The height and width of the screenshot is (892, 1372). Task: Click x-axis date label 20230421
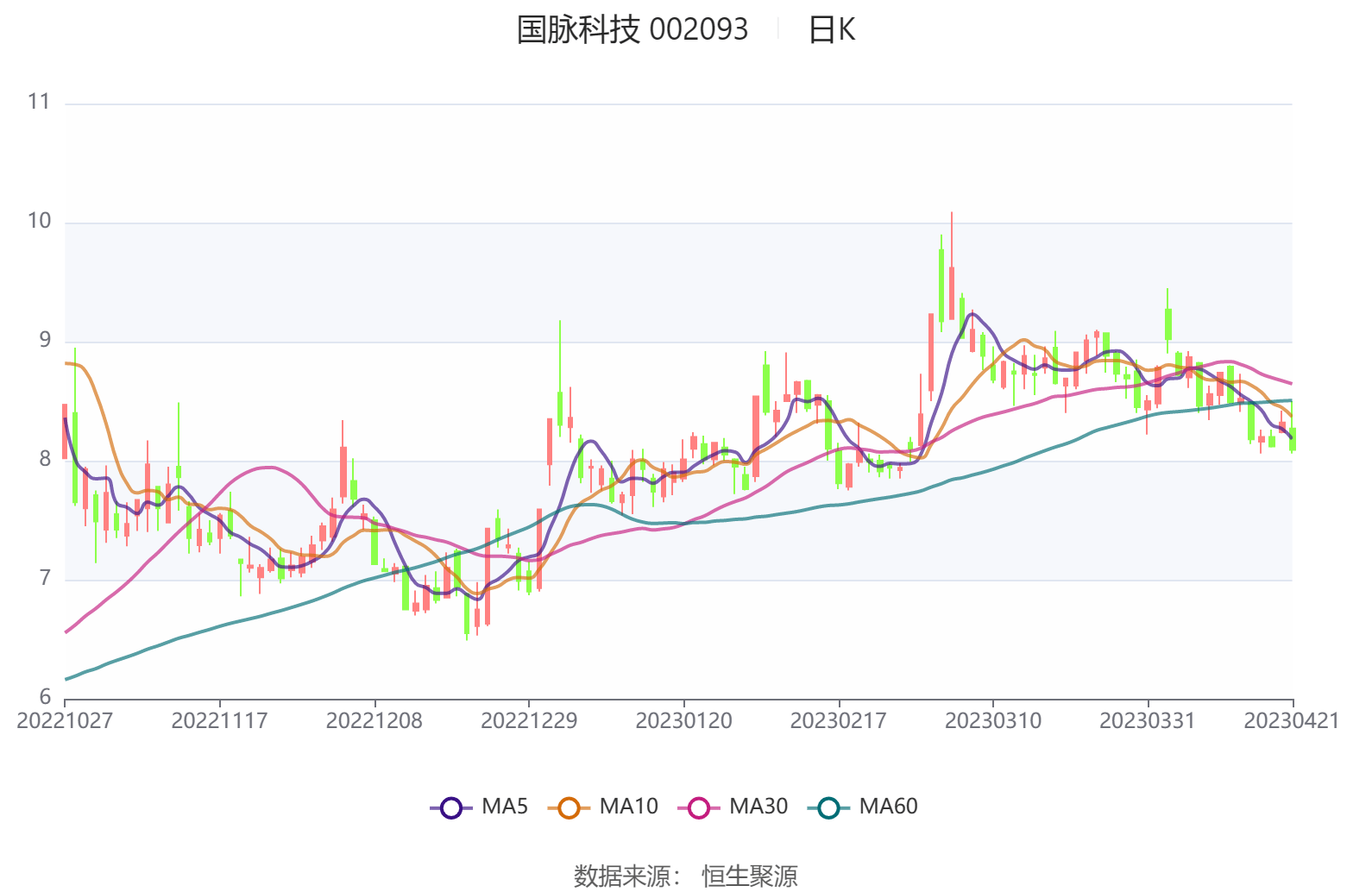click(1291, 720)
